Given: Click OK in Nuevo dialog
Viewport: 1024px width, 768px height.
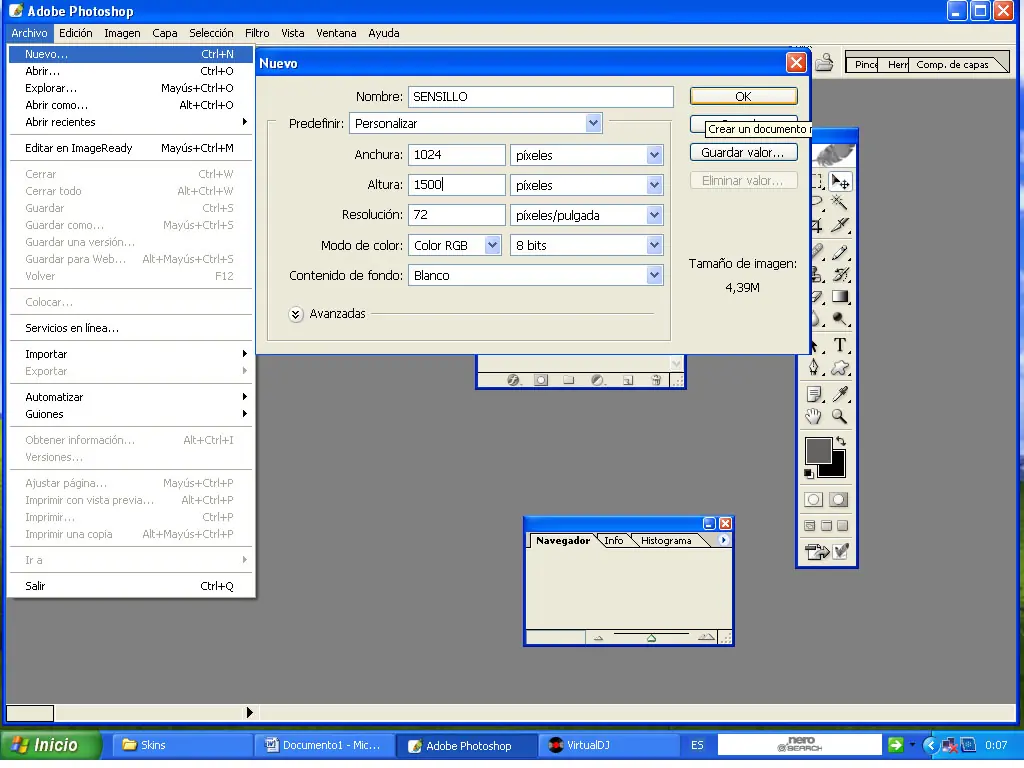Looking at the screenshot, I should (743, 96).
